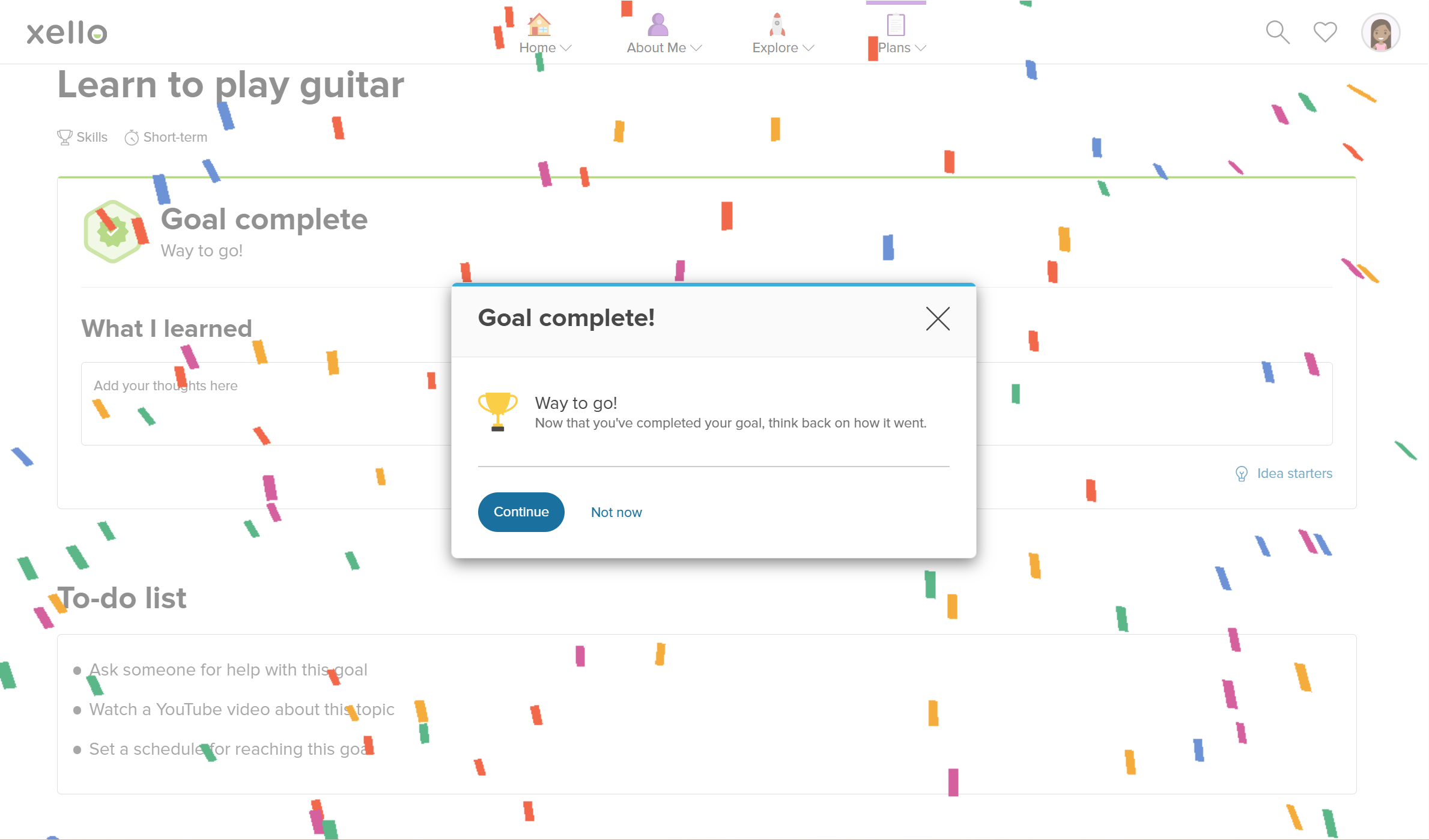Open the Plans menu item
Image resolution: width=1429 pixels, height=840 pixels.
894,48
